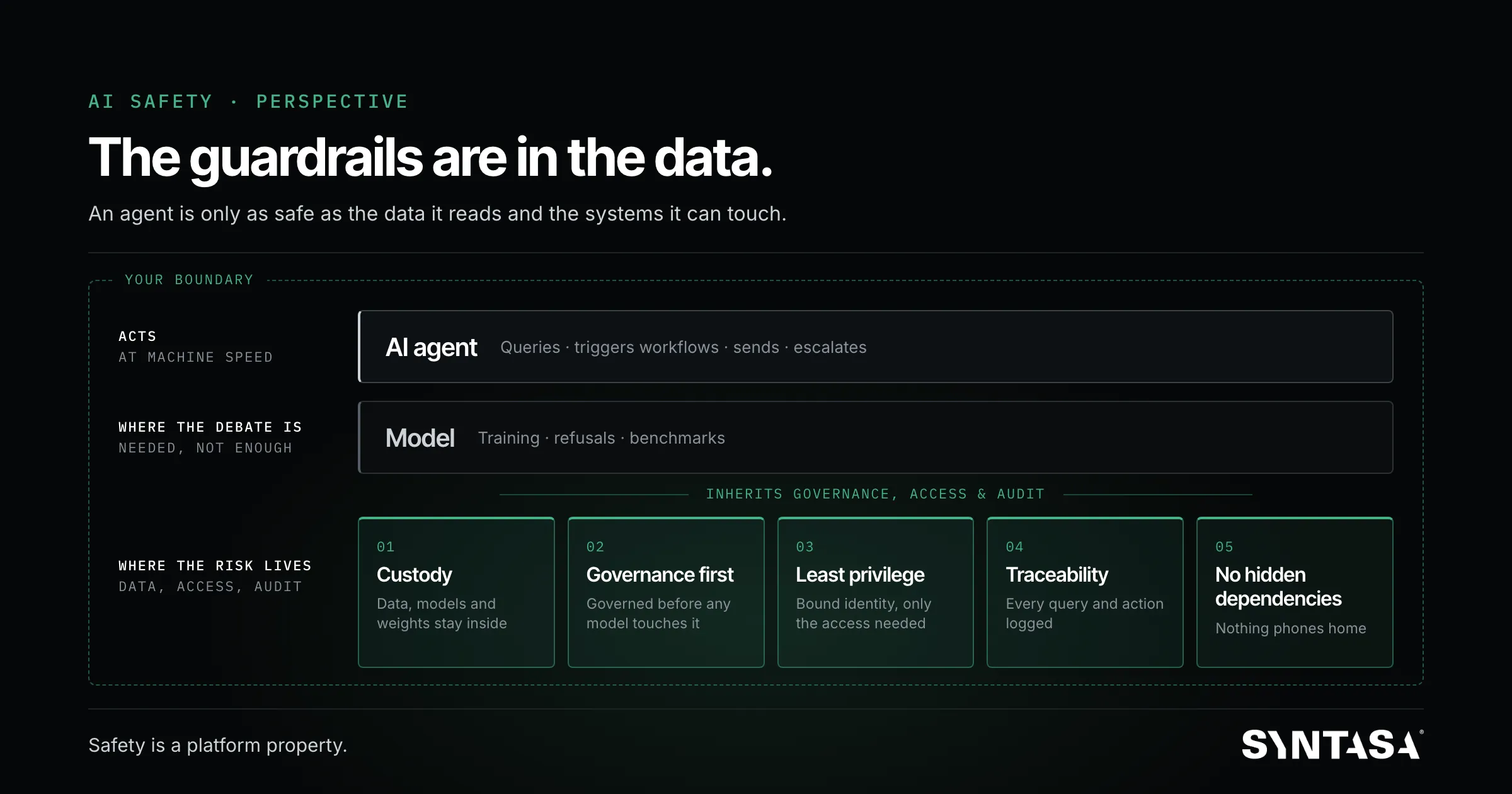The height and width of the screenshot is (794, 1512).
Task: Click 'Queries · triggers workflows · sends · escalates'
Action: click(x=684, y=347)
